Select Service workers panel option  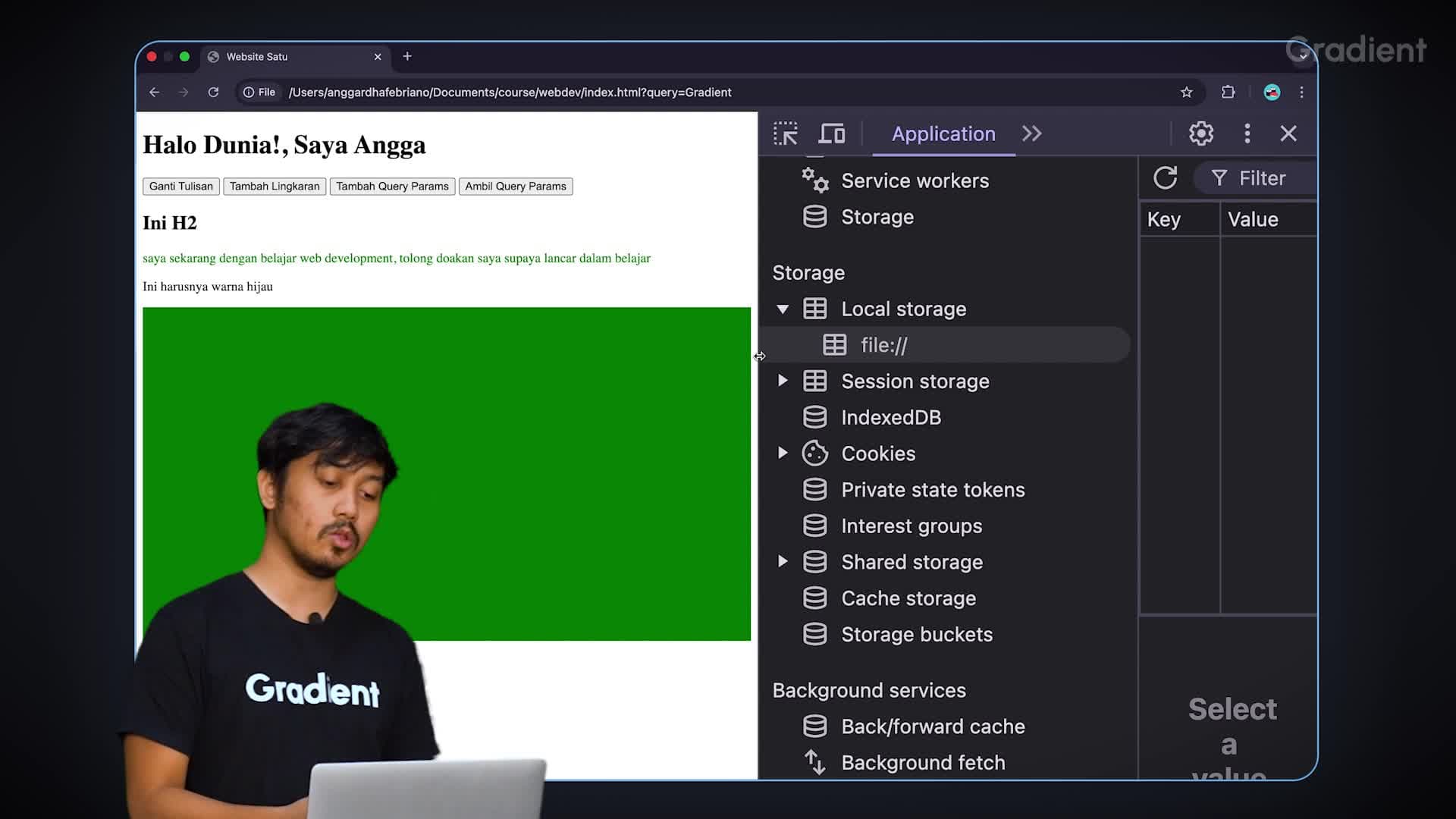coord(914,180)
